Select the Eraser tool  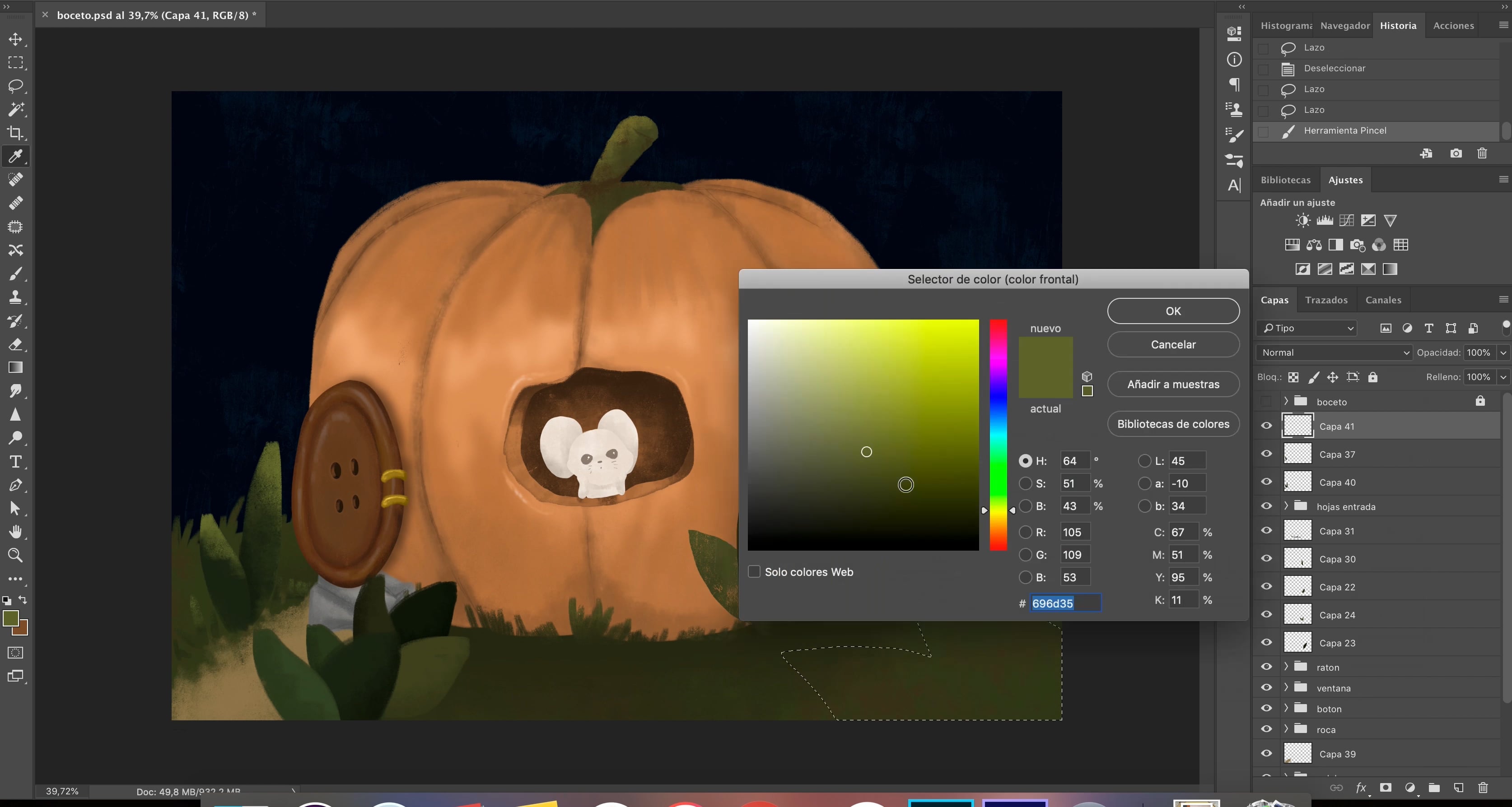click(x=15, y=344)
